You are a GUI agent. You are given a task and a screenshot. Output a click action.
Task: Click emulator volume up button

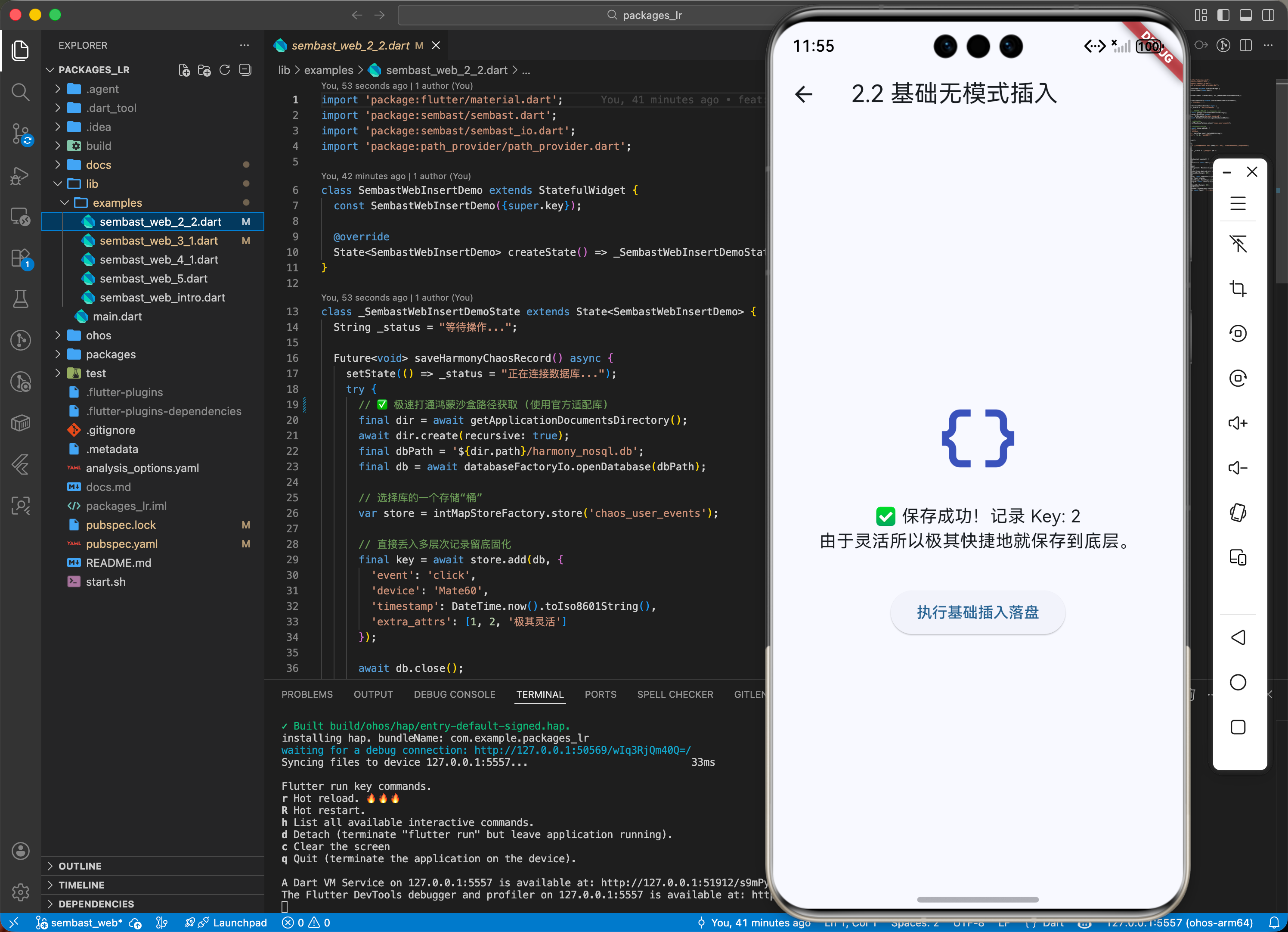[1238, 423]
